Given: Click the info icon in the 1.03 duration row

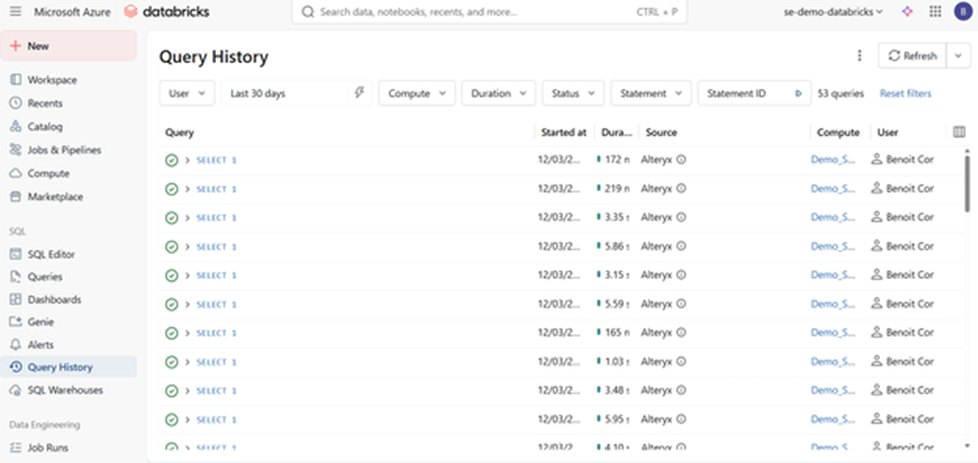Looking at the screenshot, I should click(681, 361).
